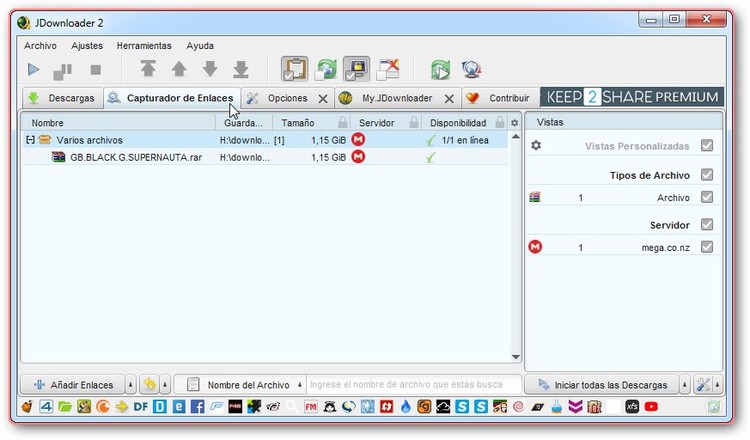Viewport: 750px width, 440px height.
Task: Pause downloads using the pause icon
Action: (63, 71)
